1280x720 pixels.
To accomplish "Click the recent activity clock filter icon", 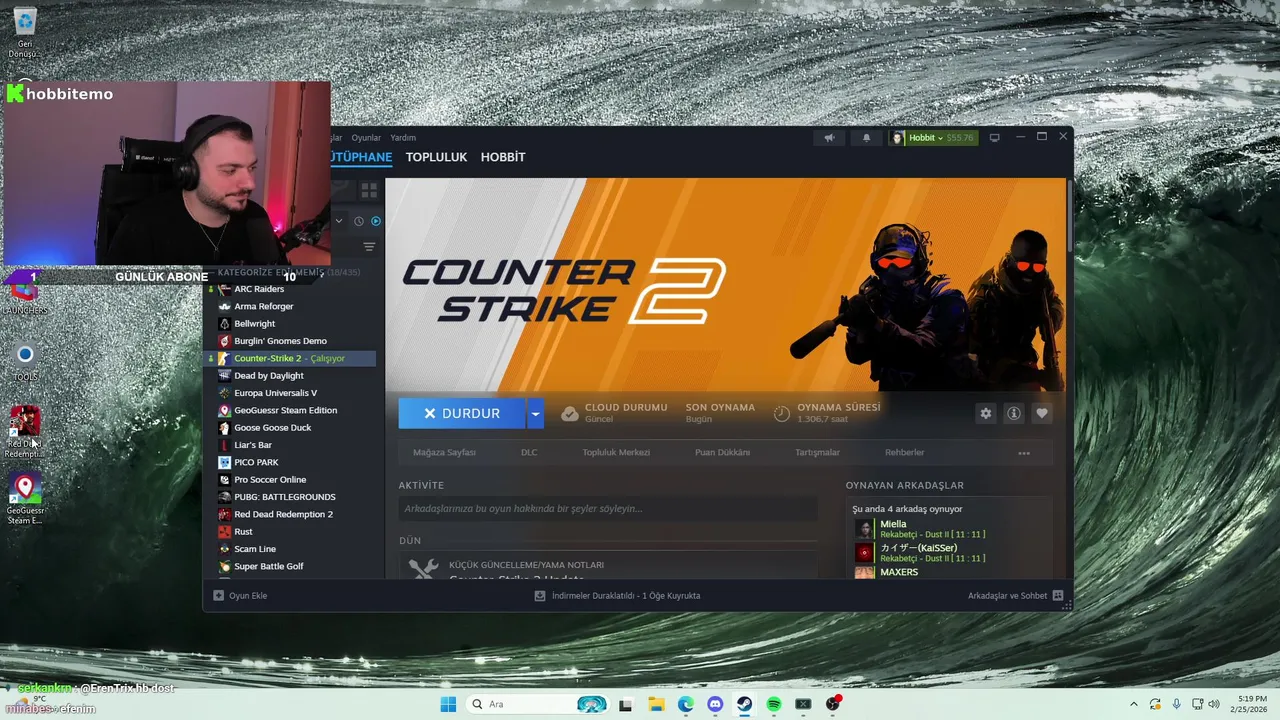I will point(359,221).
